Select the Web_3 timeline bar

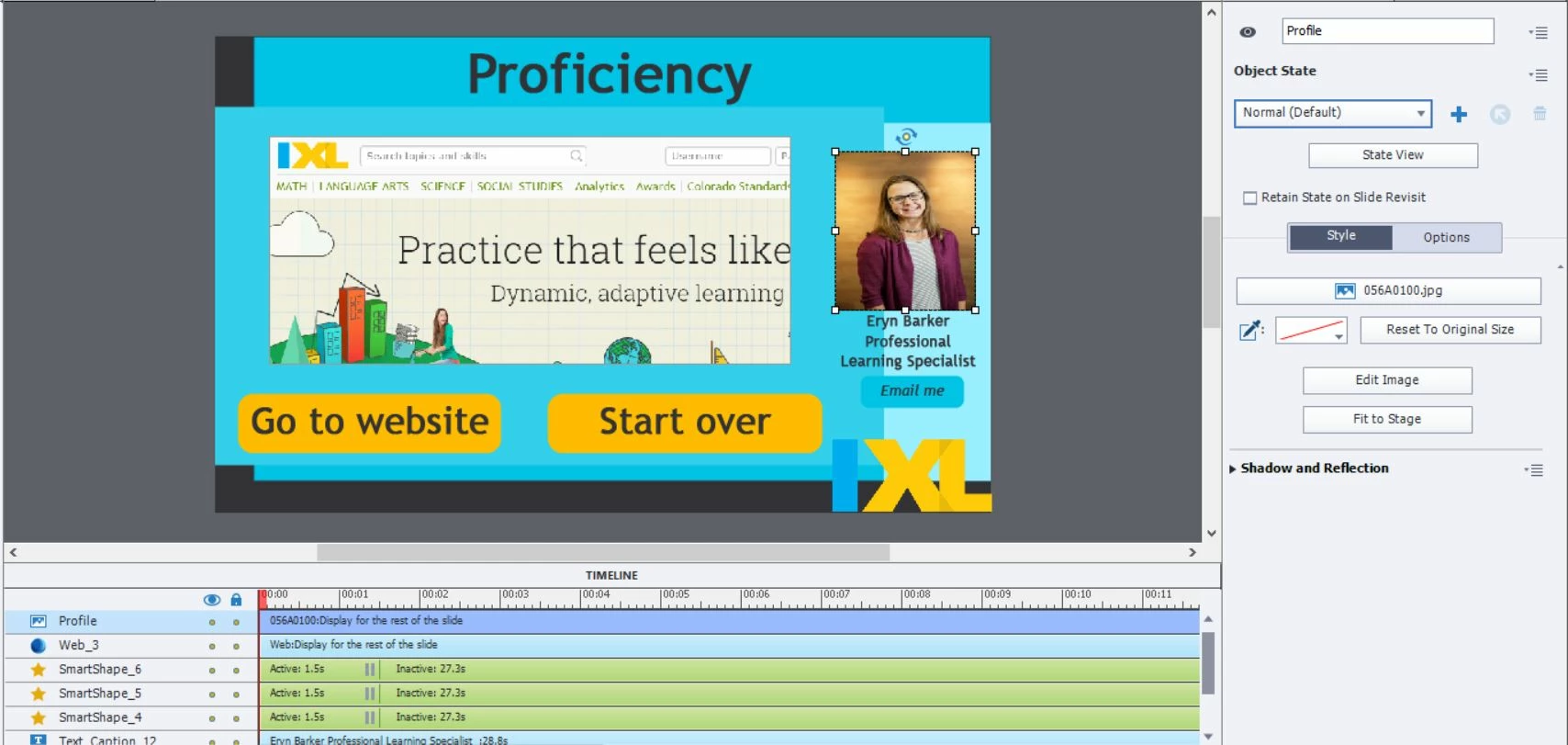coord(729,645)
